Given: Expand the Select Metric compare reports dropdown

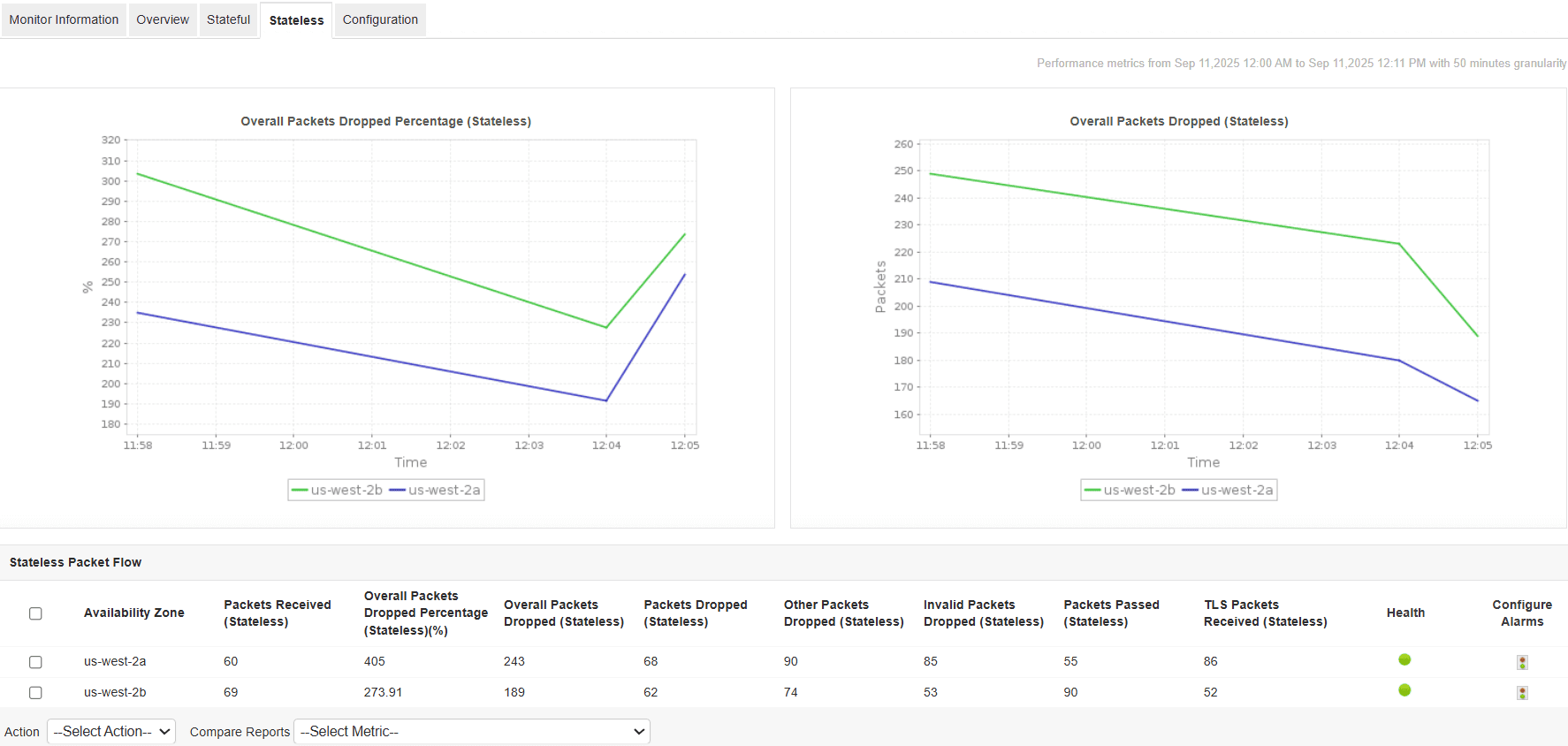Looking at the screenshot, I should click(x=472, y=732).
